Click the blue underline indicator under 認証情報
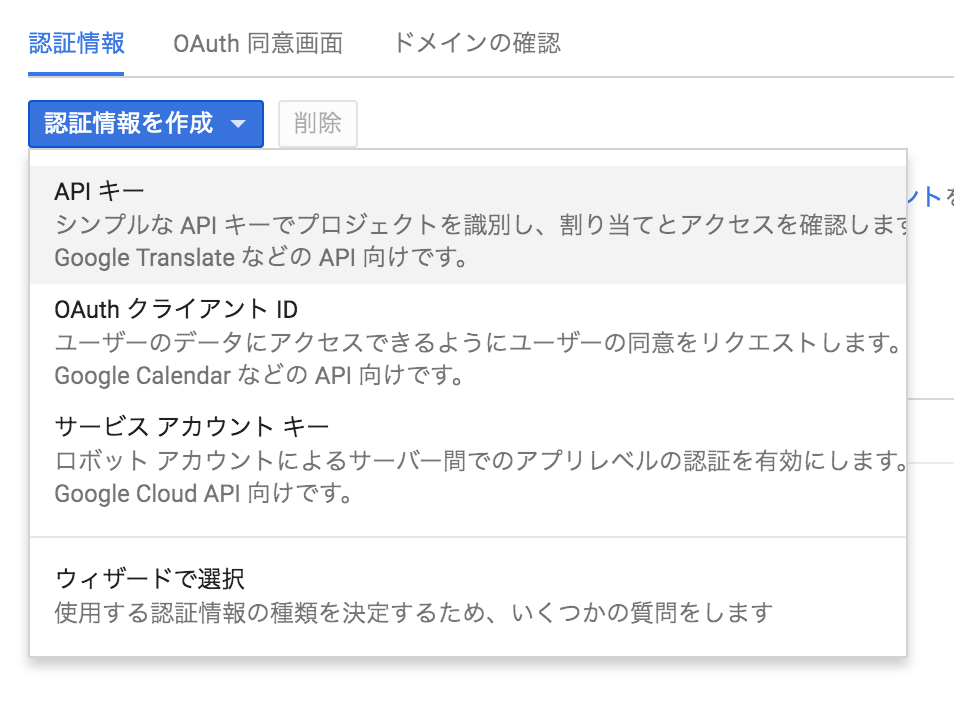This screenshot has height=716, width=954. (x=77, y=72)
